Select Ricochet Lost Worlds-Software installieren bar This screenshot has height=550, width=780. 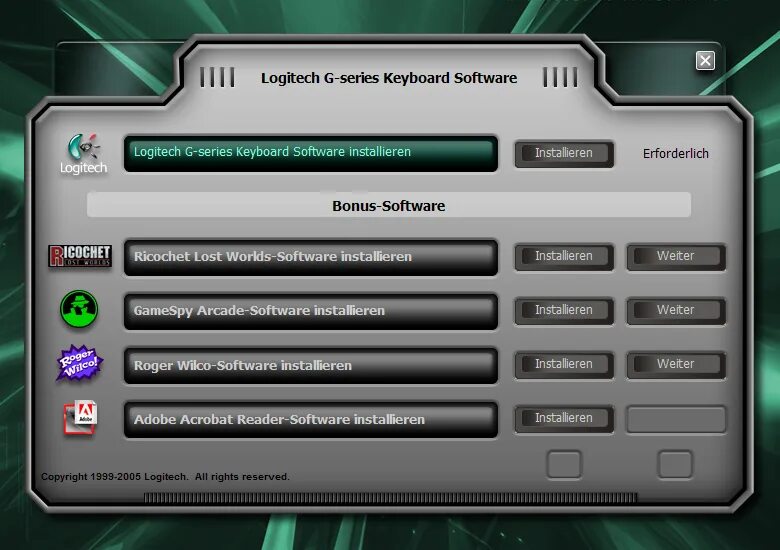tap(311, 257)
